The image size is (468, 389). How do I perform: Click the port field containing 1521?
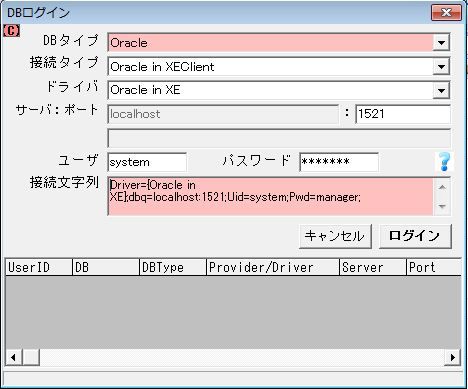[403, 114]
